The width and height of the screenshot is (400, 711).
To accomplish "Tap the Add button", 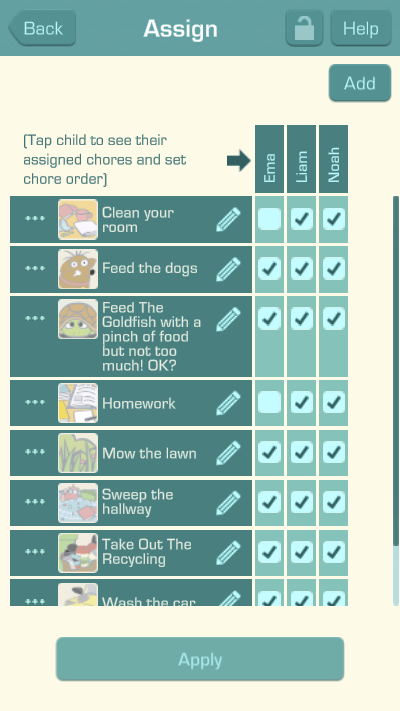I will click(360, 83).
